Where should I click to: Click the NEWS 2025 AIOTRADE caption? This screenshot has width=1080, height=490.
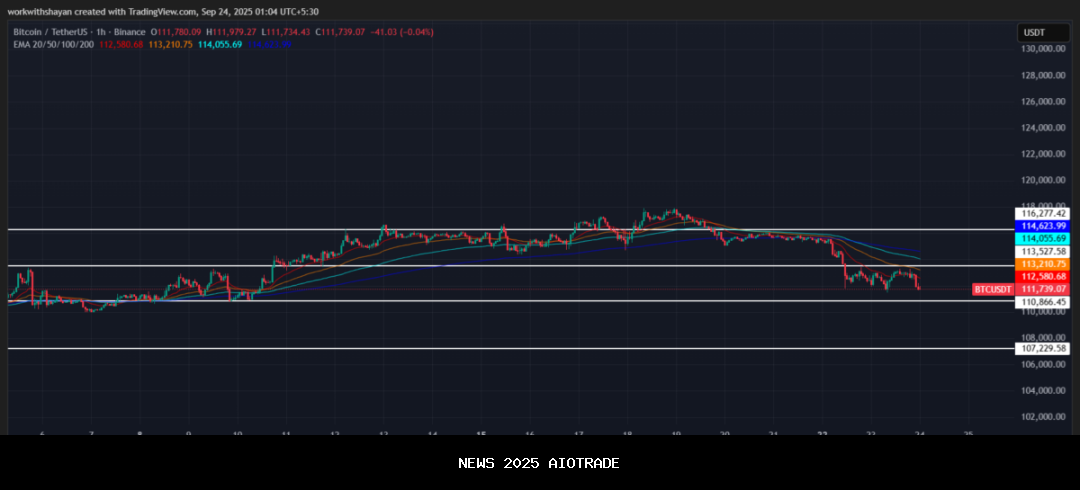pos(539,463)
